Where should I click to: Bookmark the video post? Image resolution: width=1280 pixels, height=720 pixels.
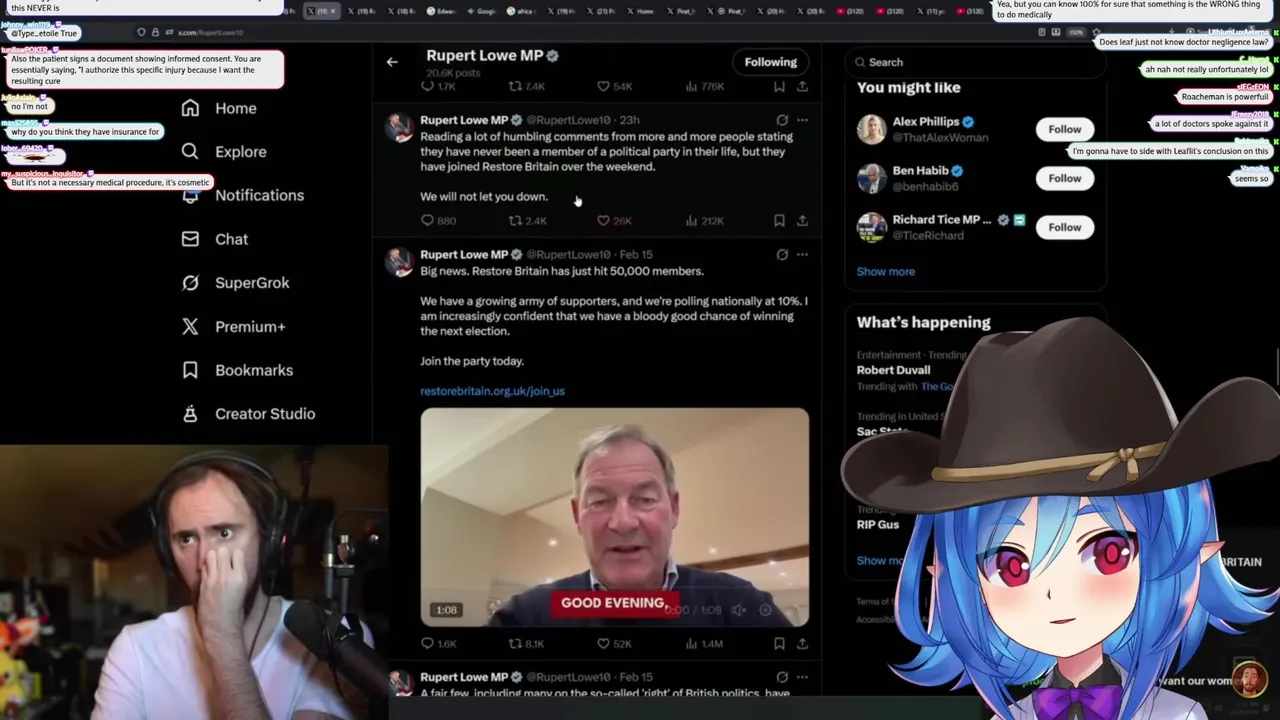(779, 644)
